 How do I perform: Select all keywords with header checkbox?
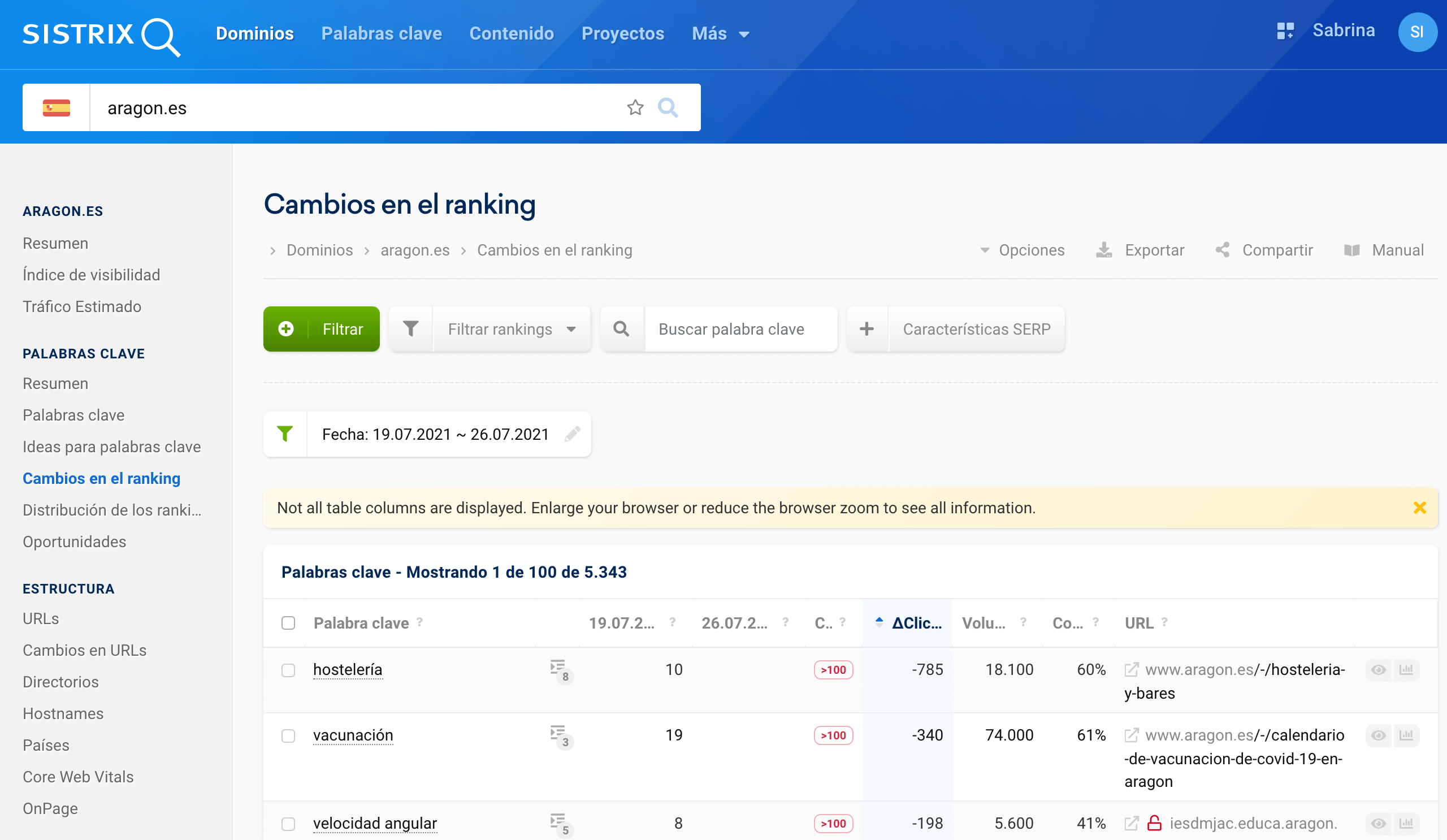[x=288, y=623]
